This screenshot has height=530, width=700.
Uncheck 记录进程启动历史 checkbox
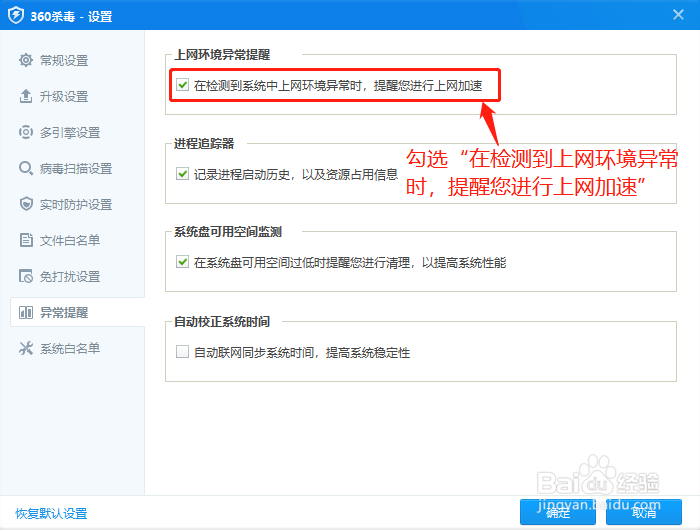[182, 173]
